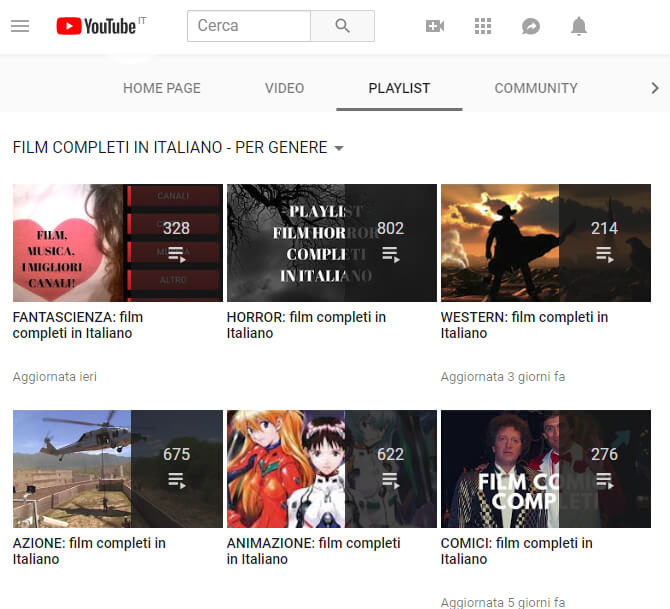Screen dimensions: 670x609
Task: Click the 'Aggiornata 3 giorni fa' text
Action: pyautogui.click(x=503, y=377)
